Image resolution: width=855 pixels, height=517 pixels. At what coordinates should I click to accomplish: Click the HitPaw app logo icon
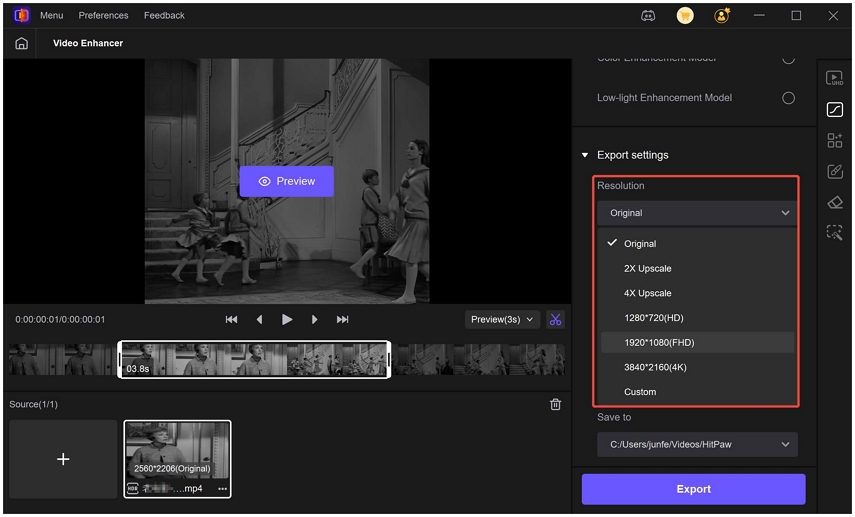coord(21,15)
